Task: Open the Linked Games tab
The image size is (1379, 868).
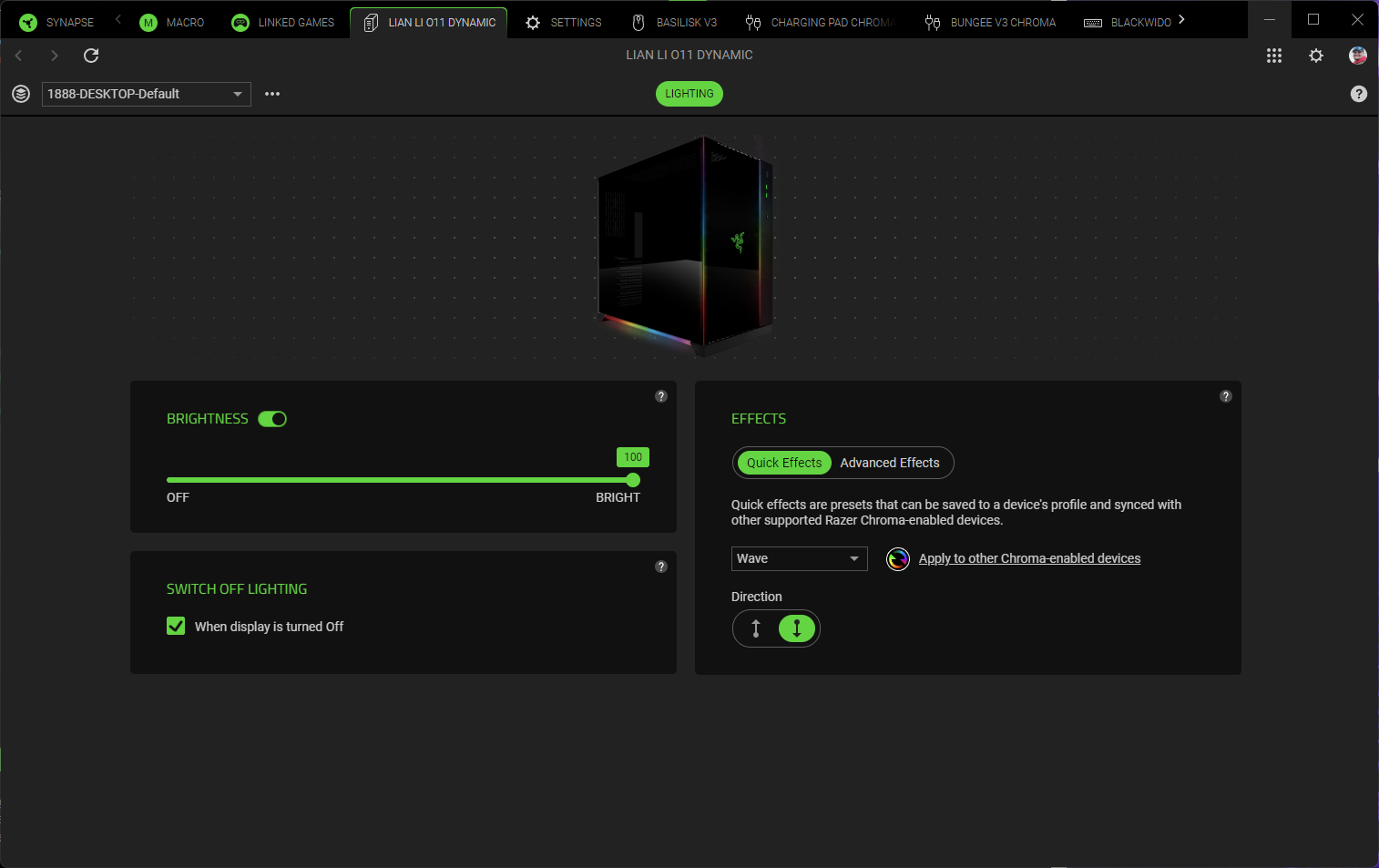Action: [x=283, y=23]
